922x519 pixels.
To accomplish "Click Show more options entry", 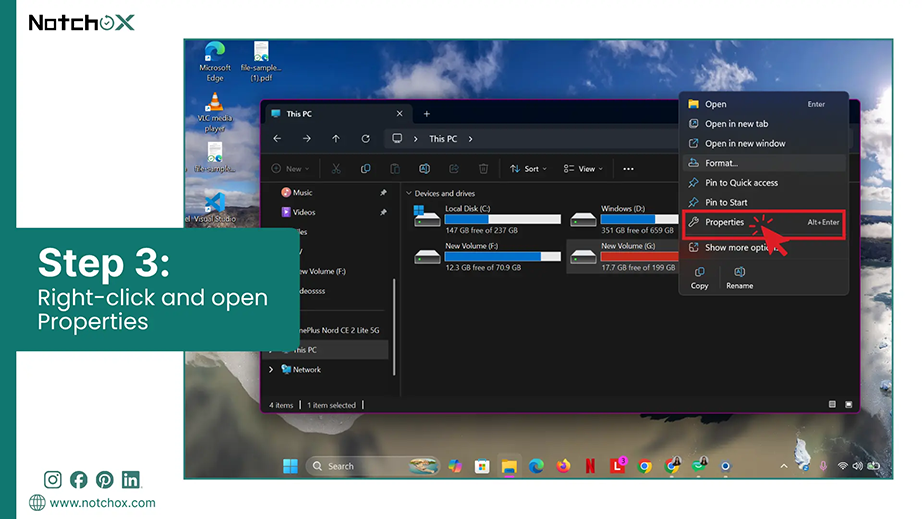I will (x=764, y=247).
